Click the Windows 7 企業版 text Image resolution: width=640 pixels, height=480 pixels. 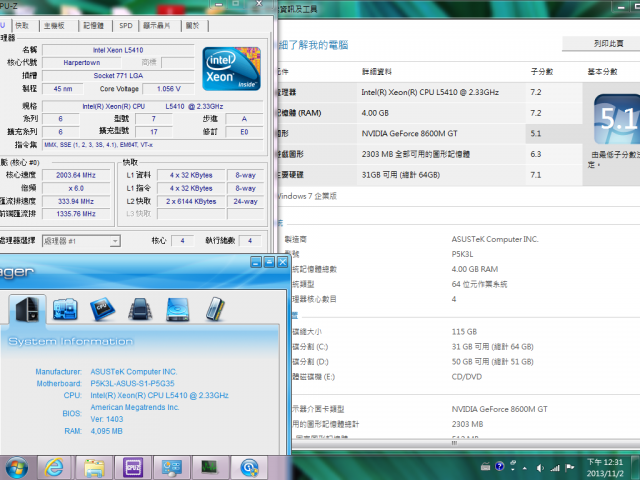(x=307, y=196)
